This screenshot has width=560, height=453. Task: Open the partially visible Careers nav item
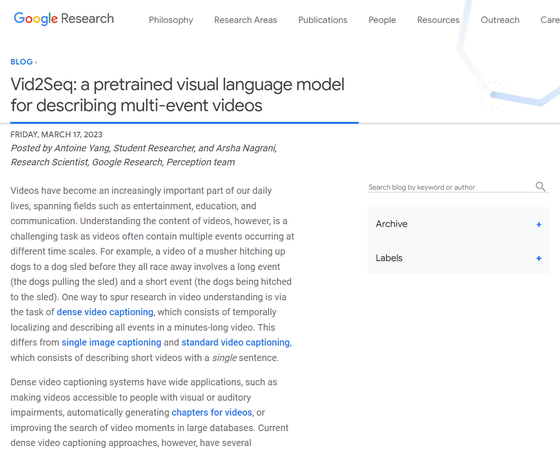click(x=550, y=20)
